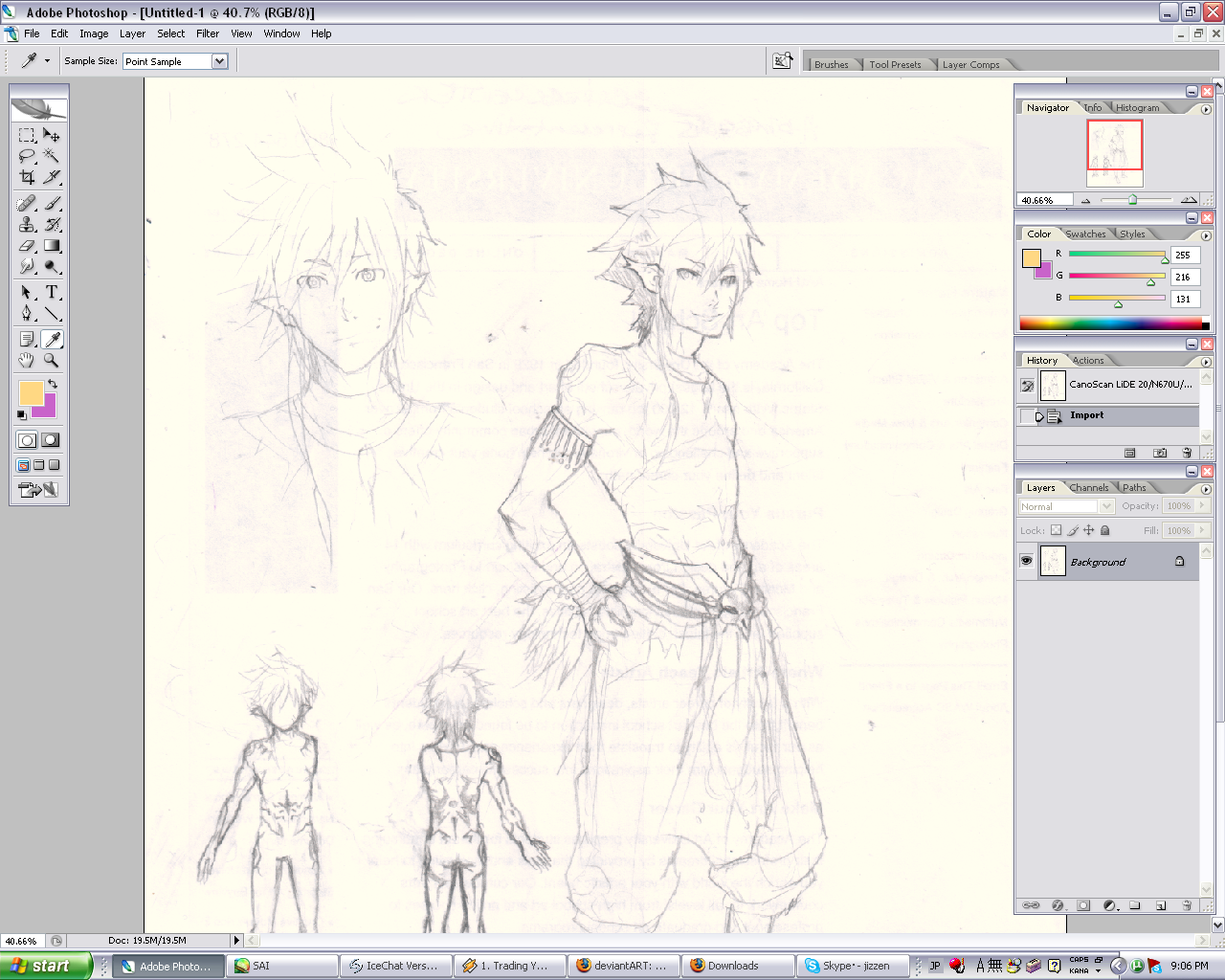Toggle Lock all padlock in Layers panel
Viewport: 1225px width, 980px height.
pos(1105,530)
